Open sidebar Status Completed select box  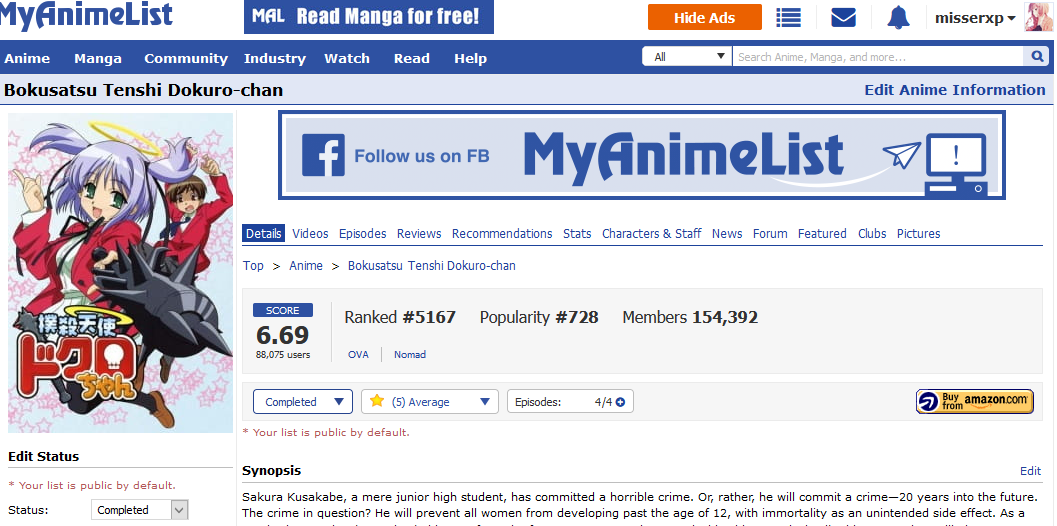(x=140, y=510)
